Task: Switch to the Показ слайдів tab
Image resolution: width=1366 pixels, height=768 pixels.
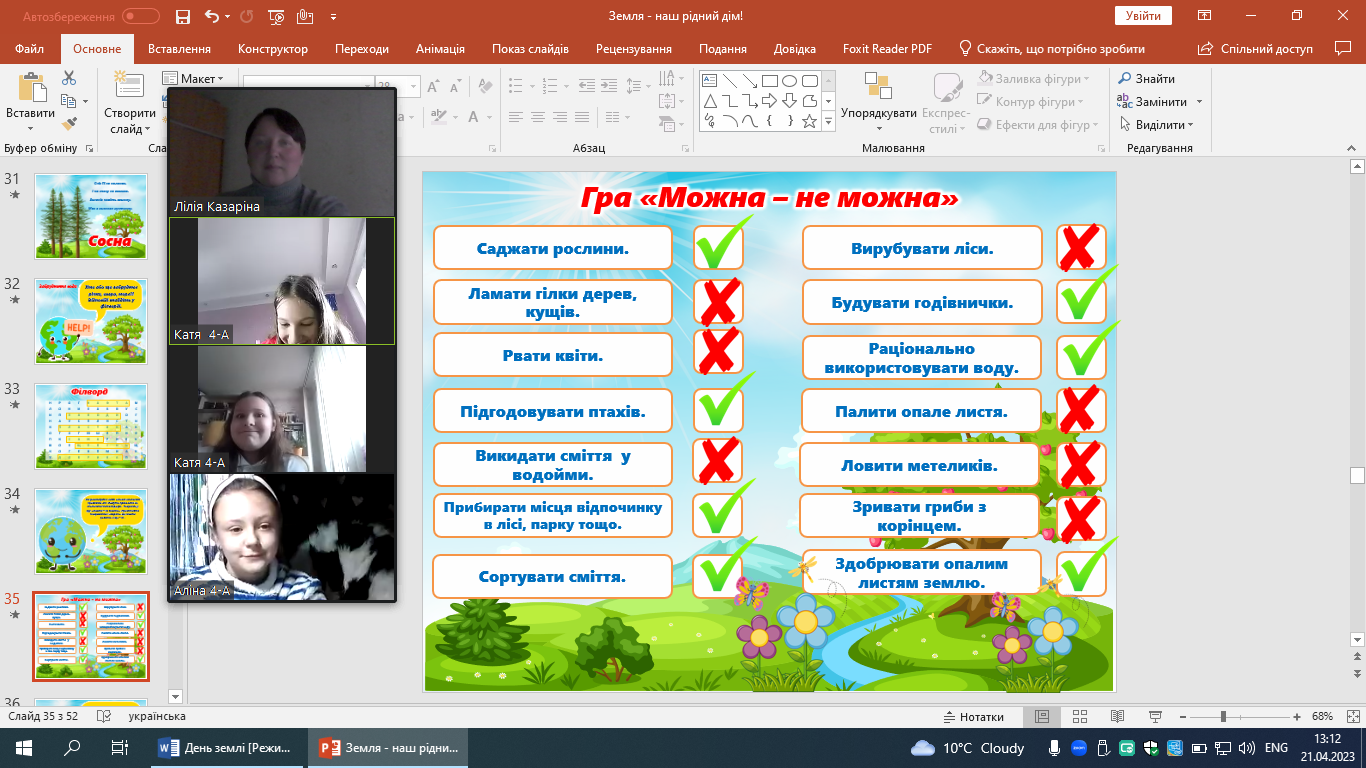Action: click(530, 48)
